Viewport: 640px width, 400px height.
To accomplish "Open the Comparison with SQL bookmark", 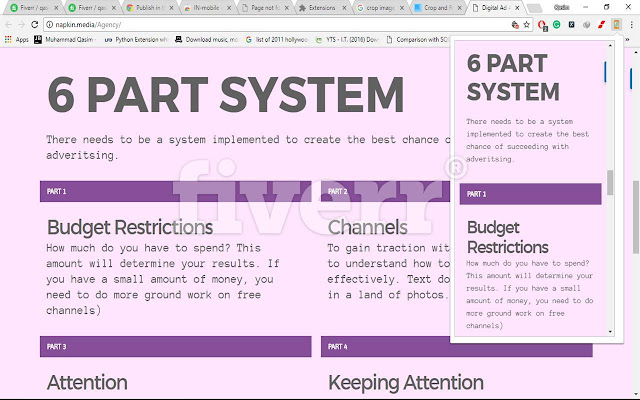I will (x=418, y=40).
